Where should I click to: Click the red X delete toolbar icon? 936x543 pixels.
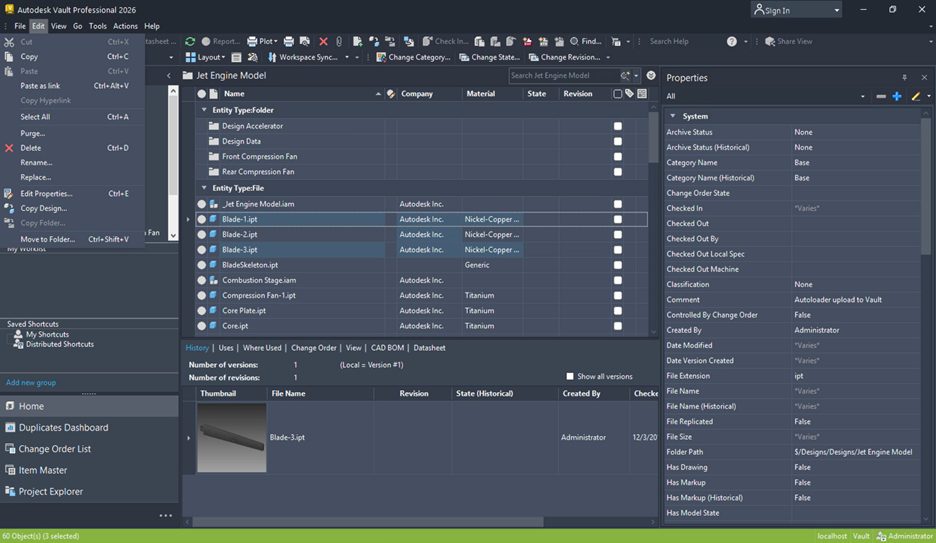click(x=323, y=41)
